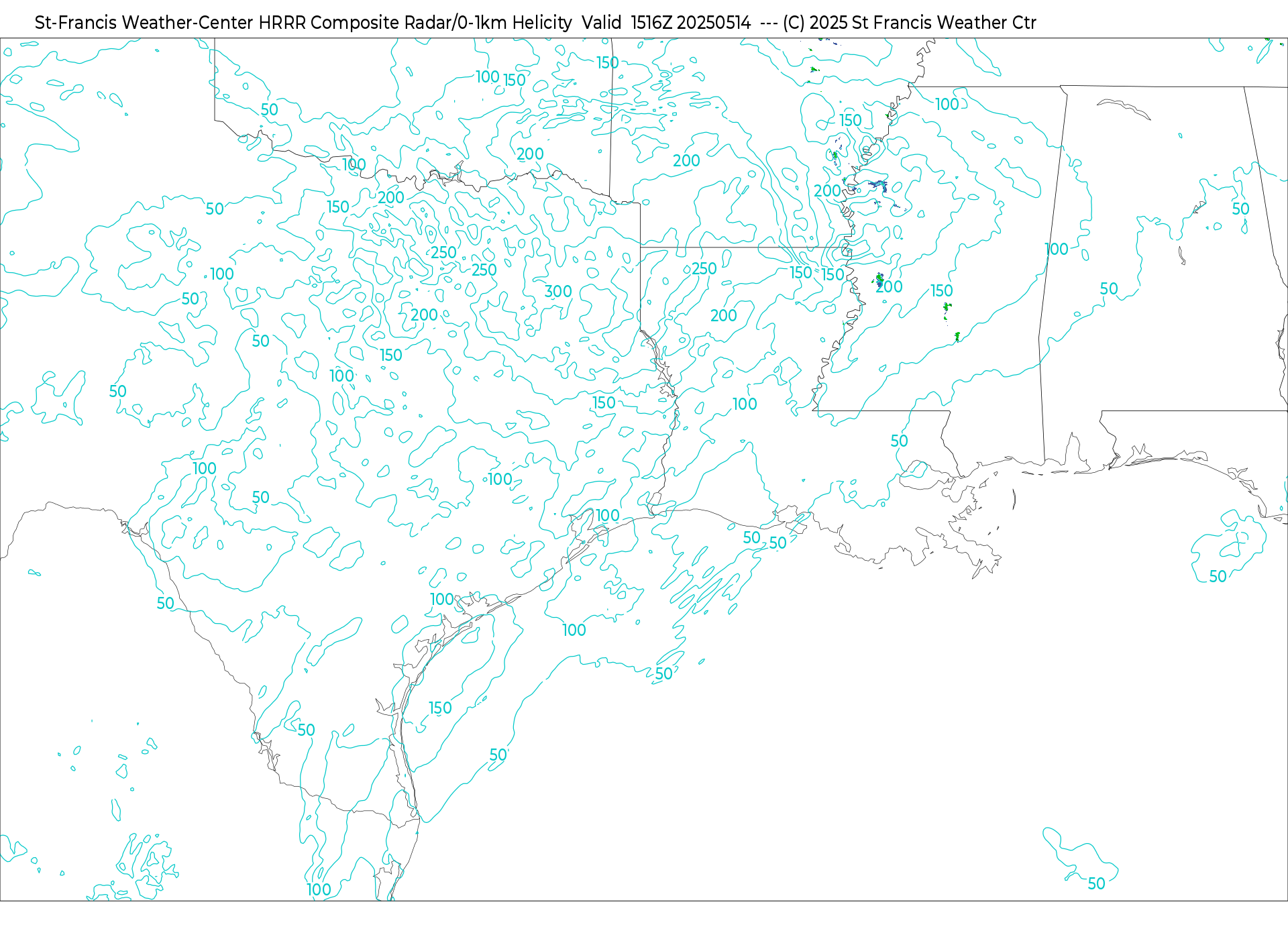Click the 'Valid 1516Z 20250514' timestamp

[x=666, y=23]
